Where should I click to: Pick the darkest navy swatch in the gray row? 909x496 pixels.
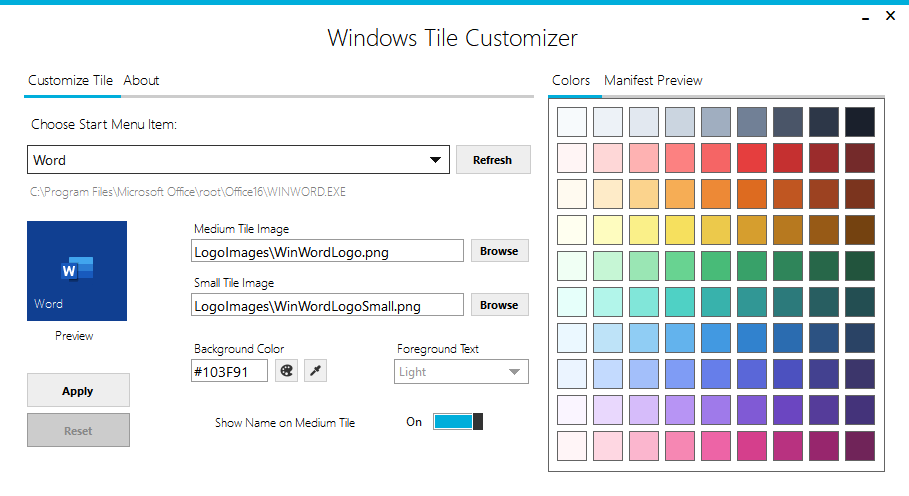860,122
